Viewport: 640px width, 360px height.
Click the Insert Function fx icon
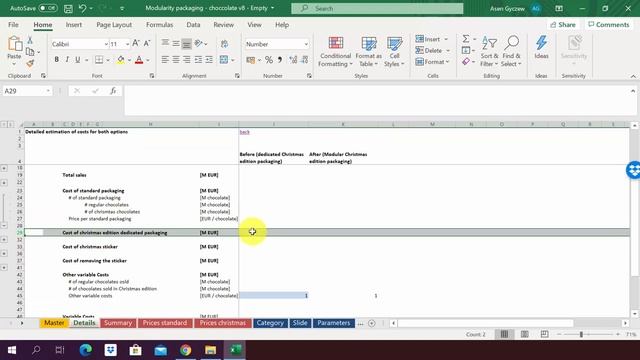113,91
